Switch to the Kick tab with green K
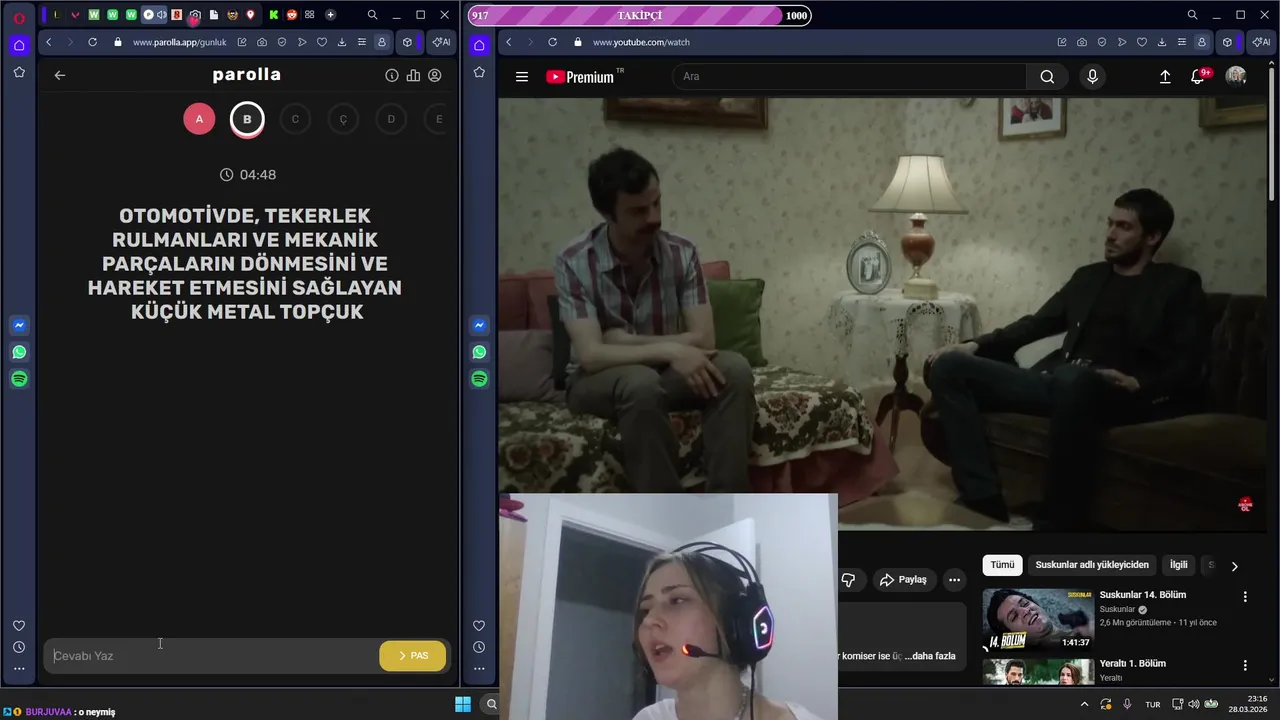Viewport: 1280px width, 720px height. (273, 15)
